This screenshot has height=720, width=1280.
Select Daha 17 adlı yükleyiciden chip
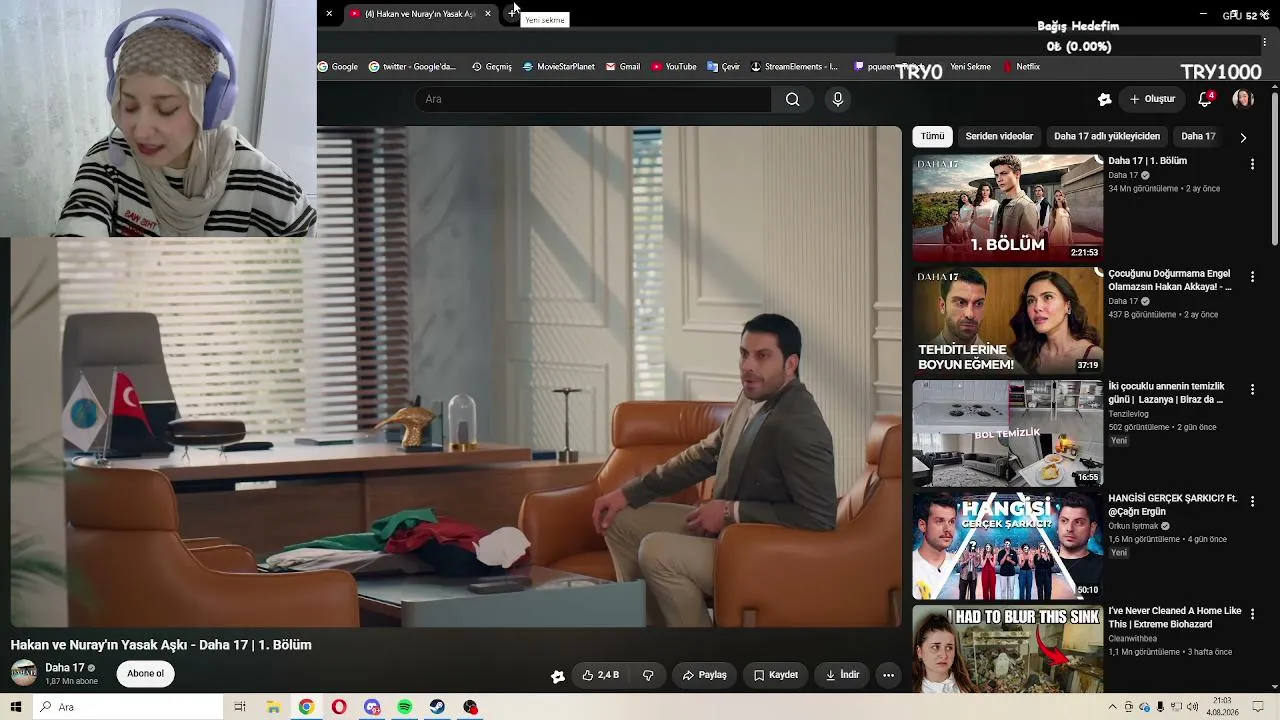click(1107, 136)
